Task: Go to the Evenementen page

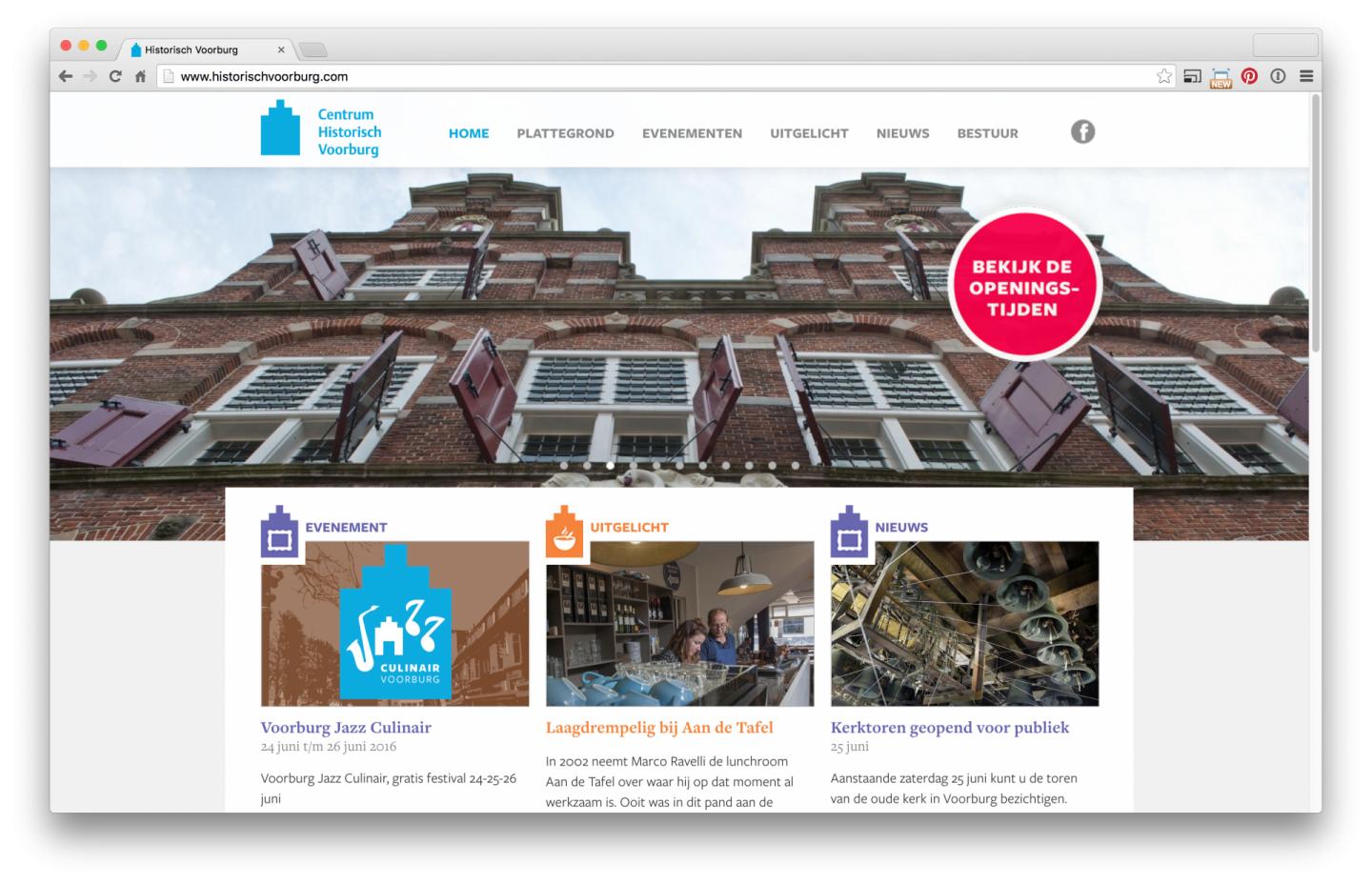Action: 692,133
